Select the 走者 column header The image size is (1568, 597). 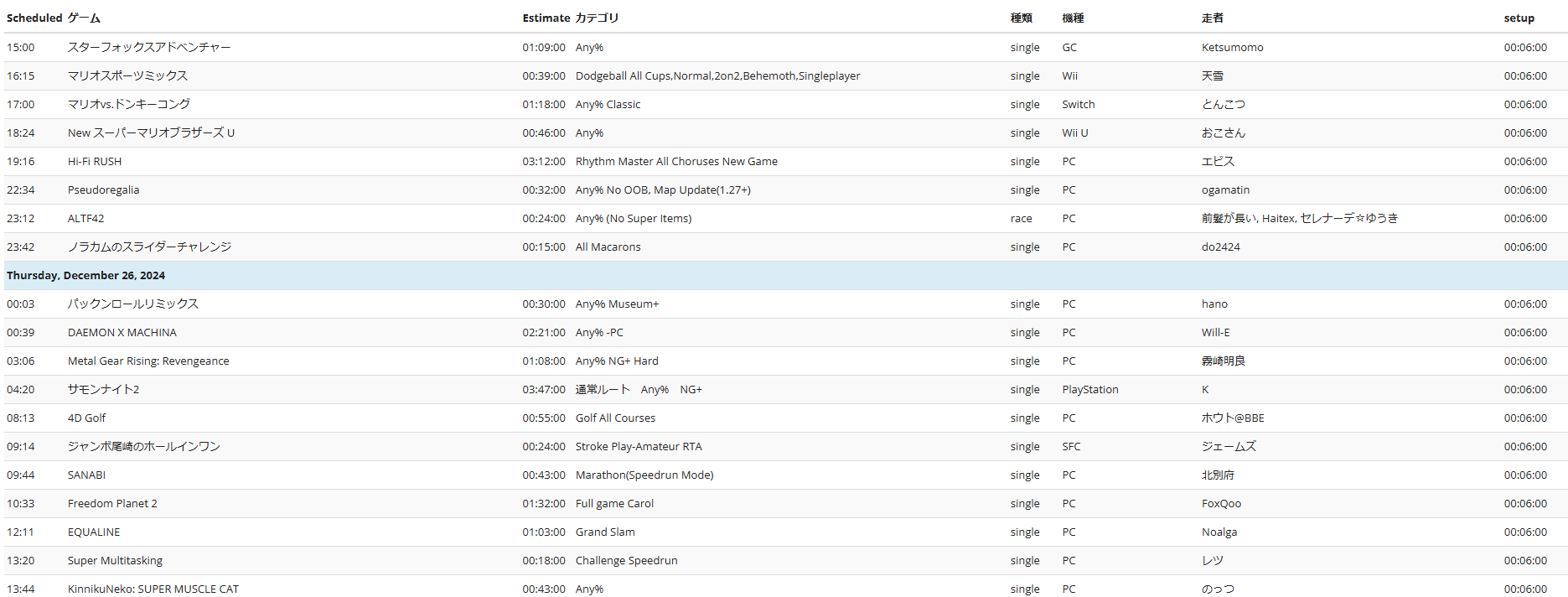tap(1212, 18)
